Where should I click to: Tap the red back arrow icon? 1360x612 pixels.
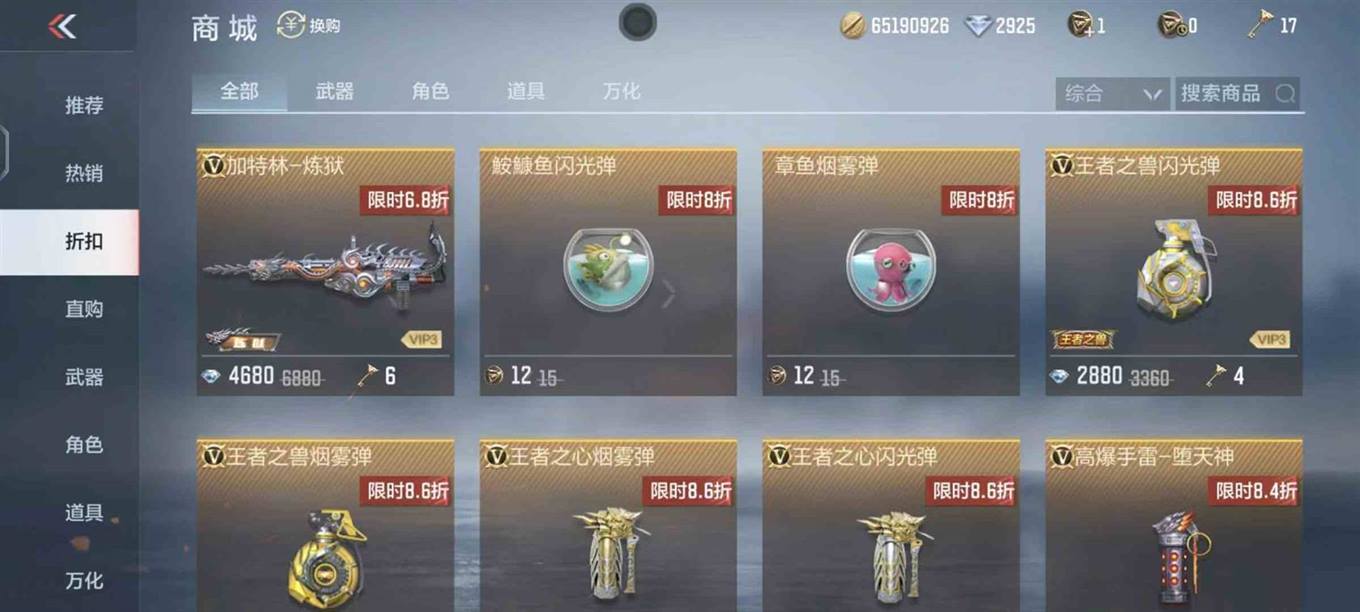point(62,27)
